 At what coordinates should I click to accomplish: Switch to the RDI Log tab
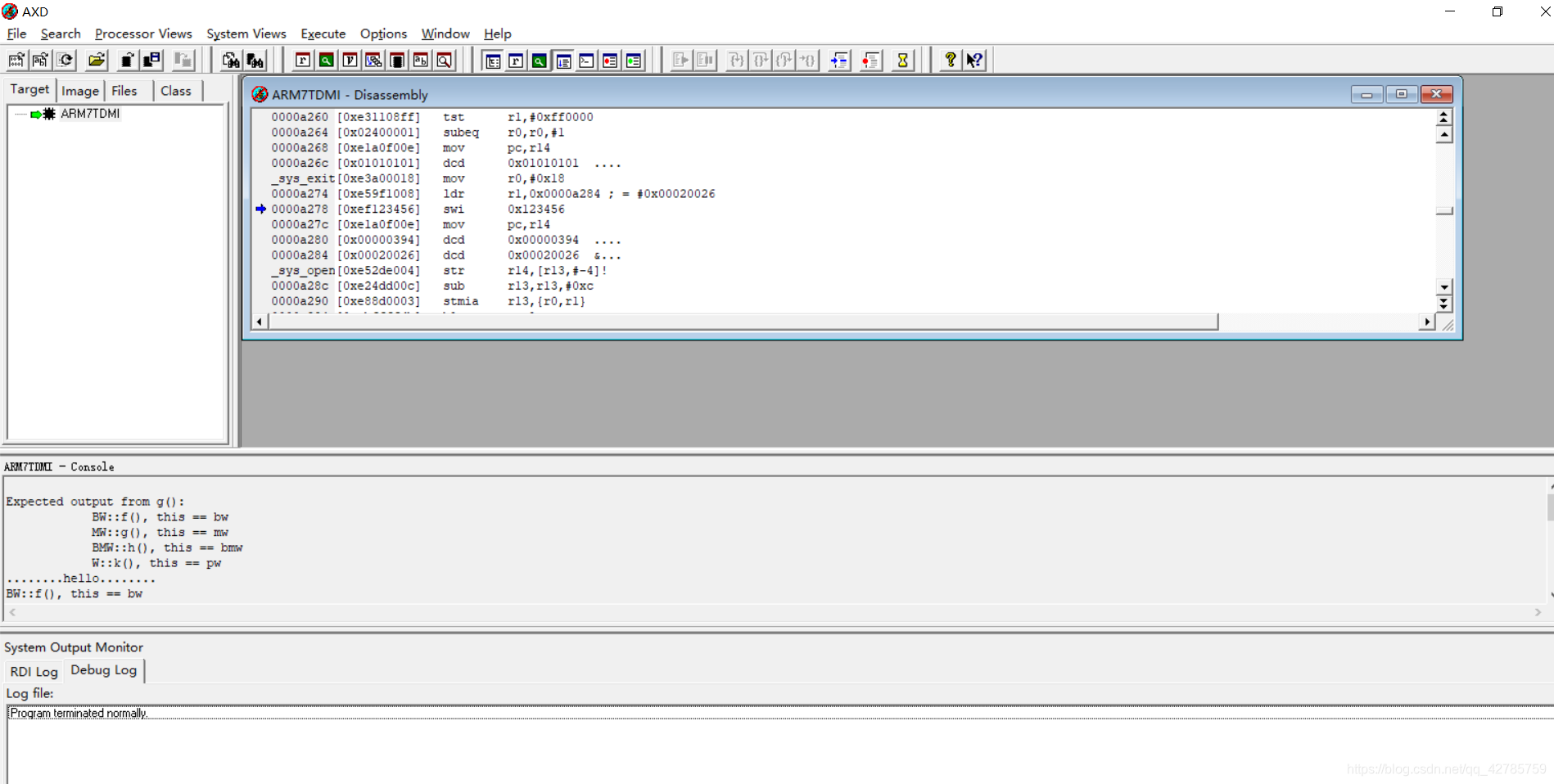coord(34,672)
